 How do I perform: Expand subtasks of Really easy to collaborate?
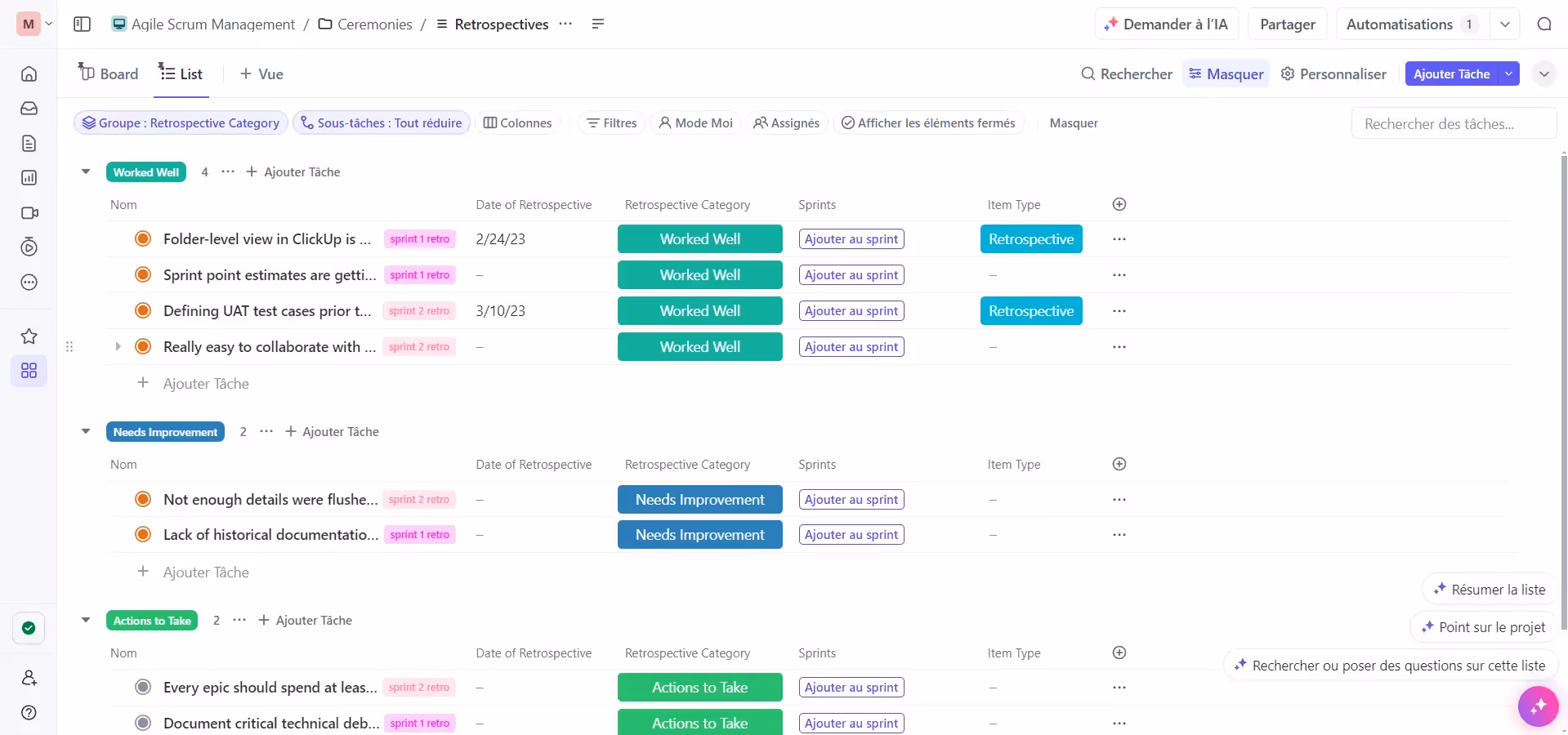point(118,346)
